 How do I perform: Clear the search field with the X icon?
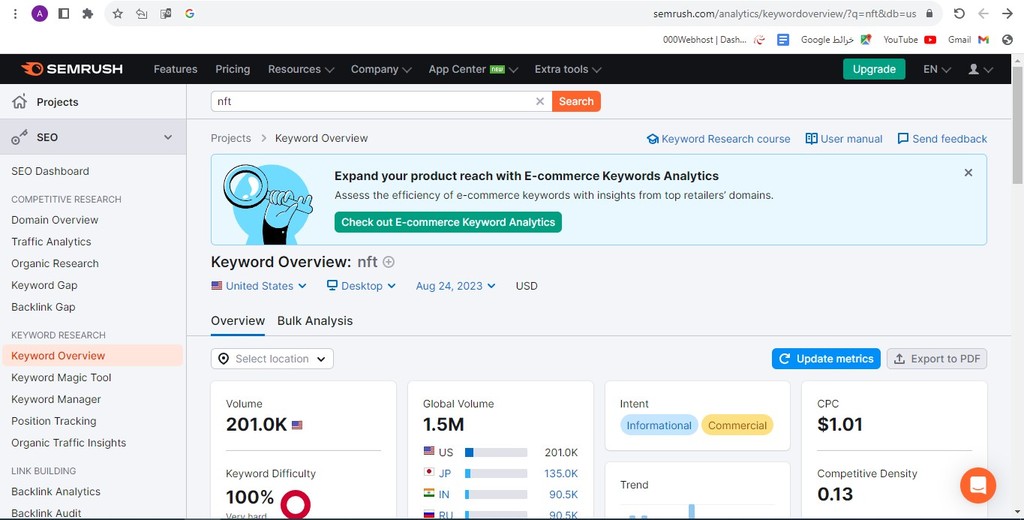(540, 101)
